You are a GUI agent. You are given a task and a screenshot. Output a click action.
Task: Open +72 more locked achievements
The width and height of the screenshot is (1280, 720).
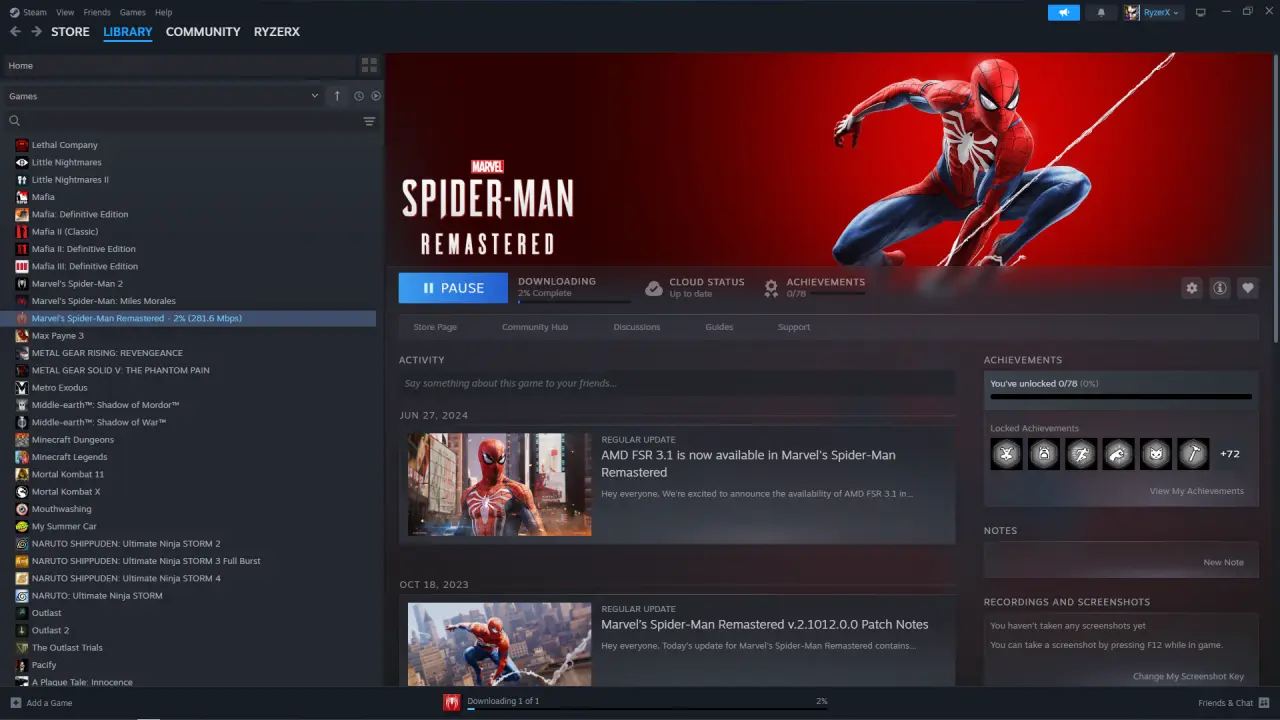tap(1230, 454)
